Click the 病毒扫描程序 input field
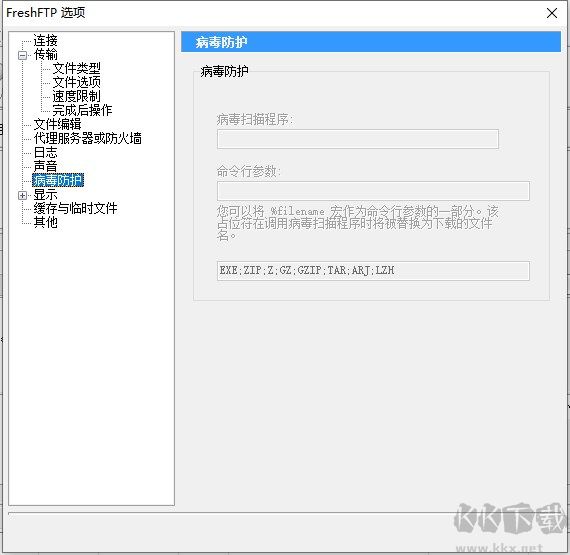Screen dimensions: 570x555 coord(358,139)
